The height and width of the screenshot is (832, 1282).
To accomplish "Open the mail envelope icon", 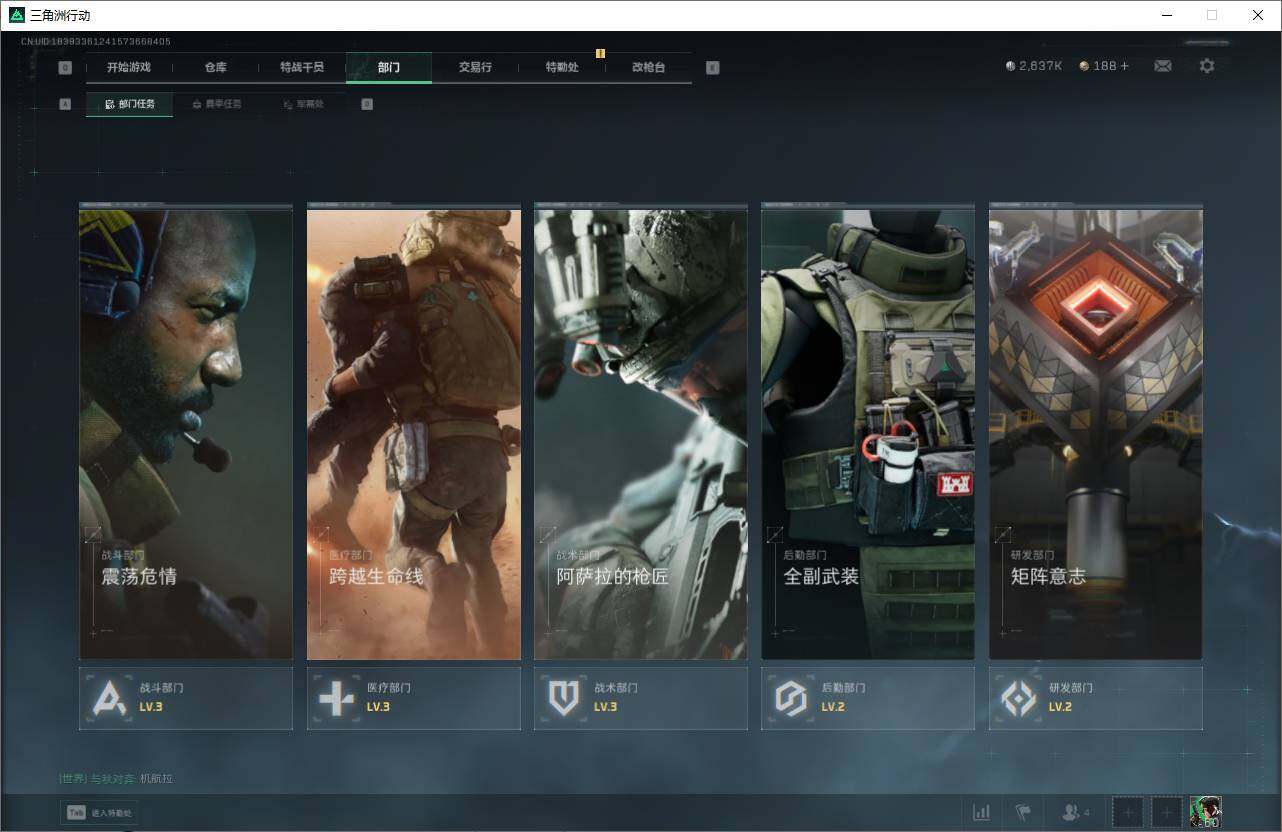I will point(1162,66).
